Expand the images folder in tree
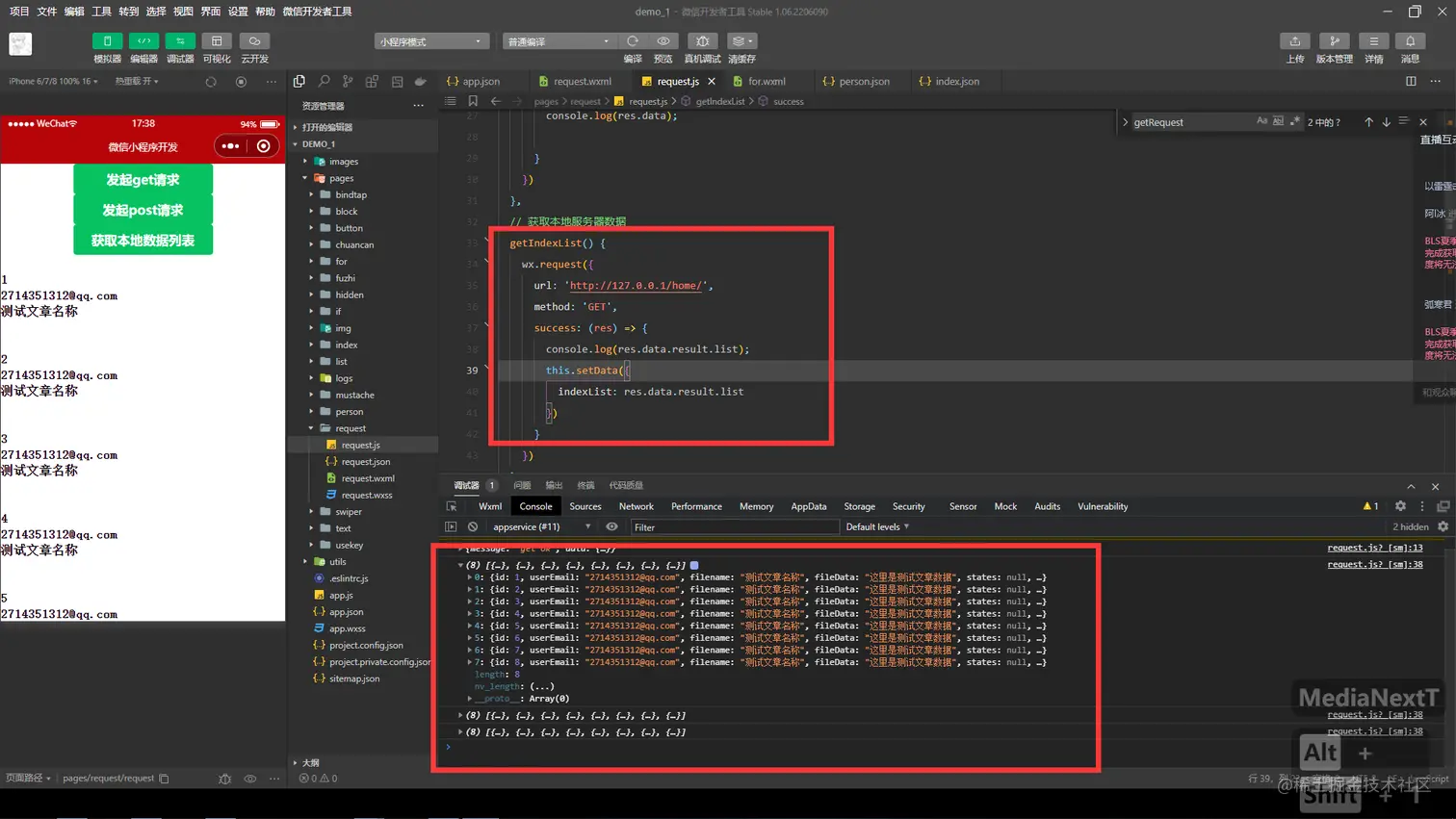Viewport: 1456px width, 819px height. [305, 162]
